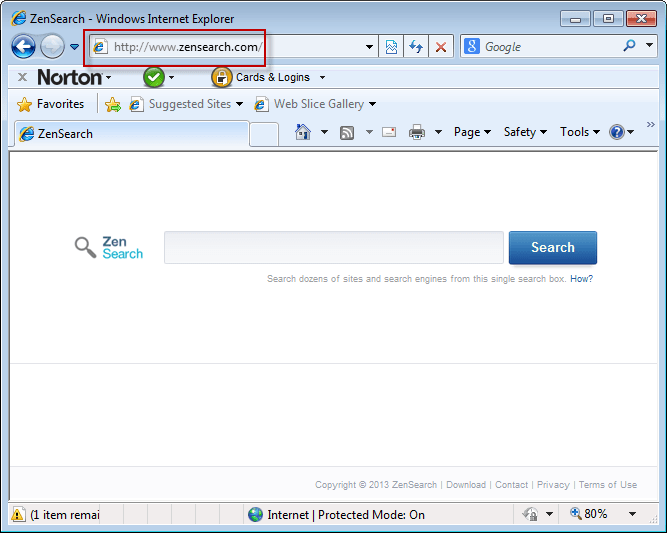
Task: Refresh the page with the Refresh icon
Action: click(x=416, y=47)
